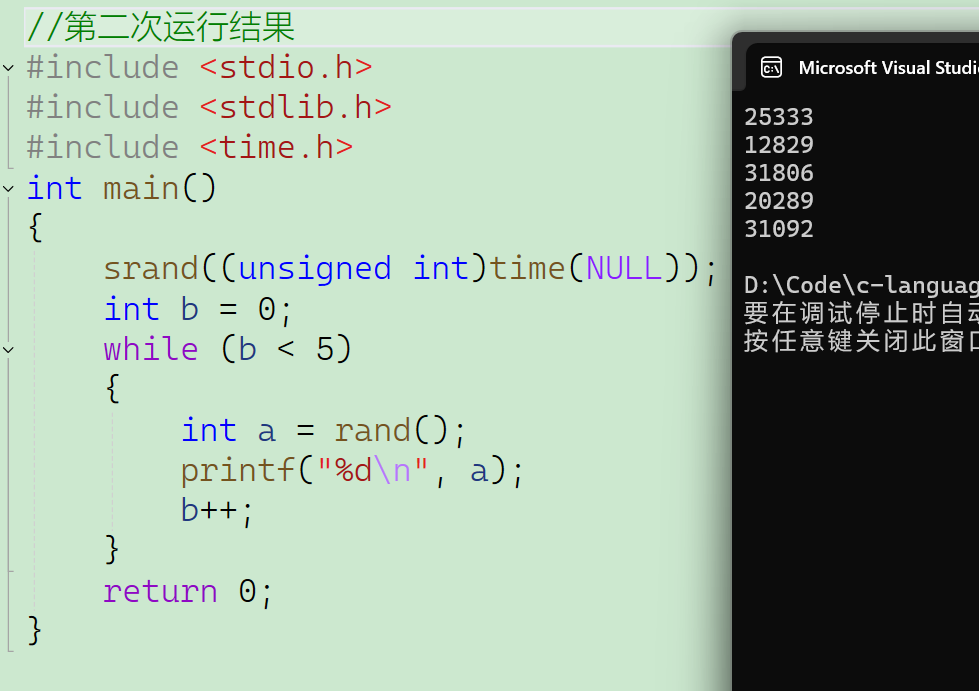
Task: Click the while (b < 5) condition
Action: coord(228,349)
